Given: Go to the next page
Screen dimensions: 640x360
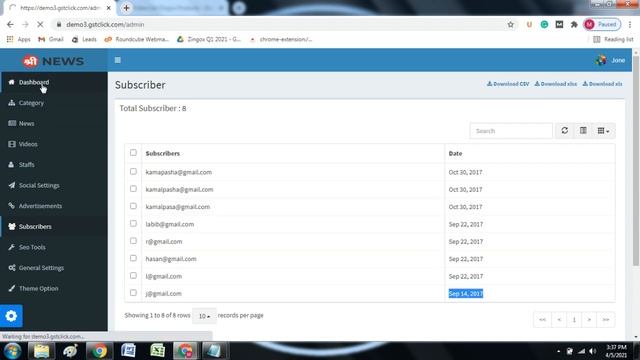Looking at the screenshot, I should 589,320.
